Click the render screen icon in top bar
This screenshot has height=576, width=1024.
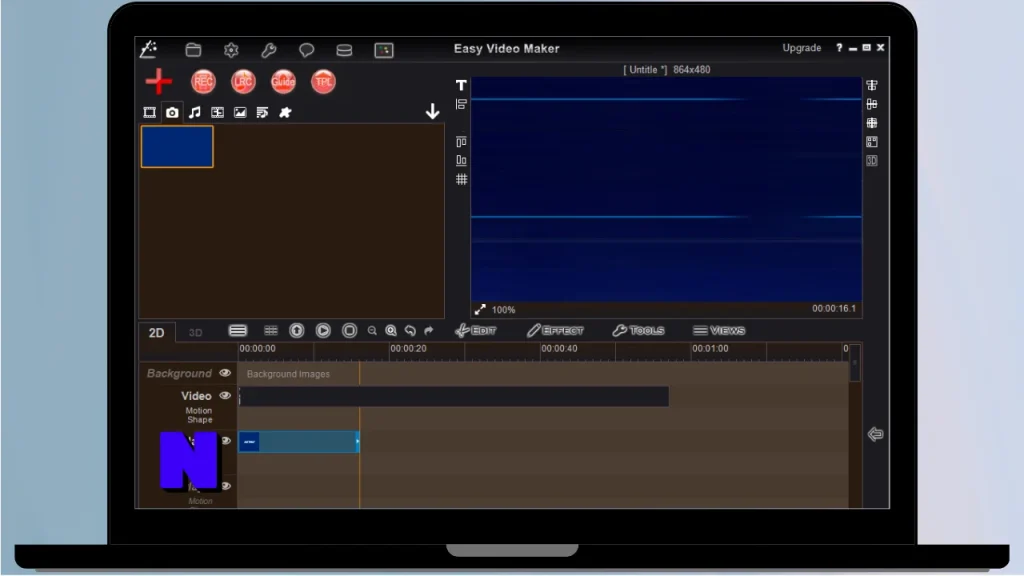click(x=384, y=50)
